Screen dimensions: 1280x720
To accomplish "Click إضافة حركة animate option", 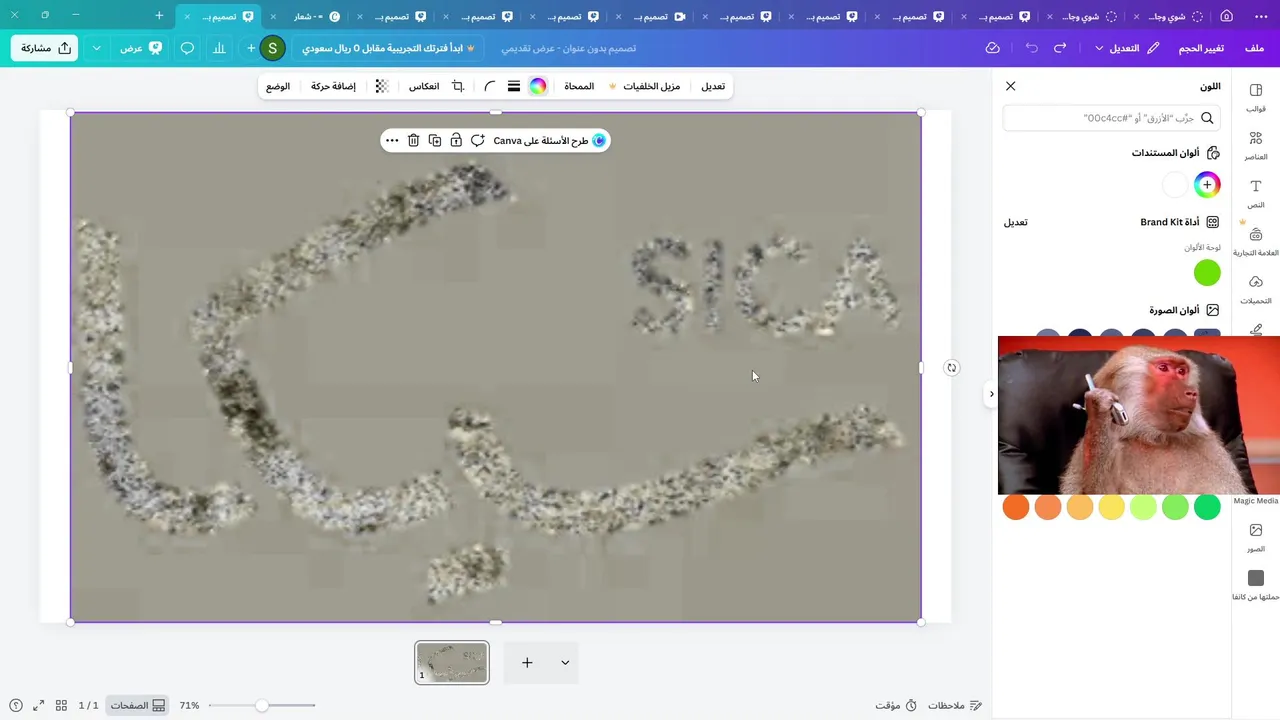I will pos(333,86).
